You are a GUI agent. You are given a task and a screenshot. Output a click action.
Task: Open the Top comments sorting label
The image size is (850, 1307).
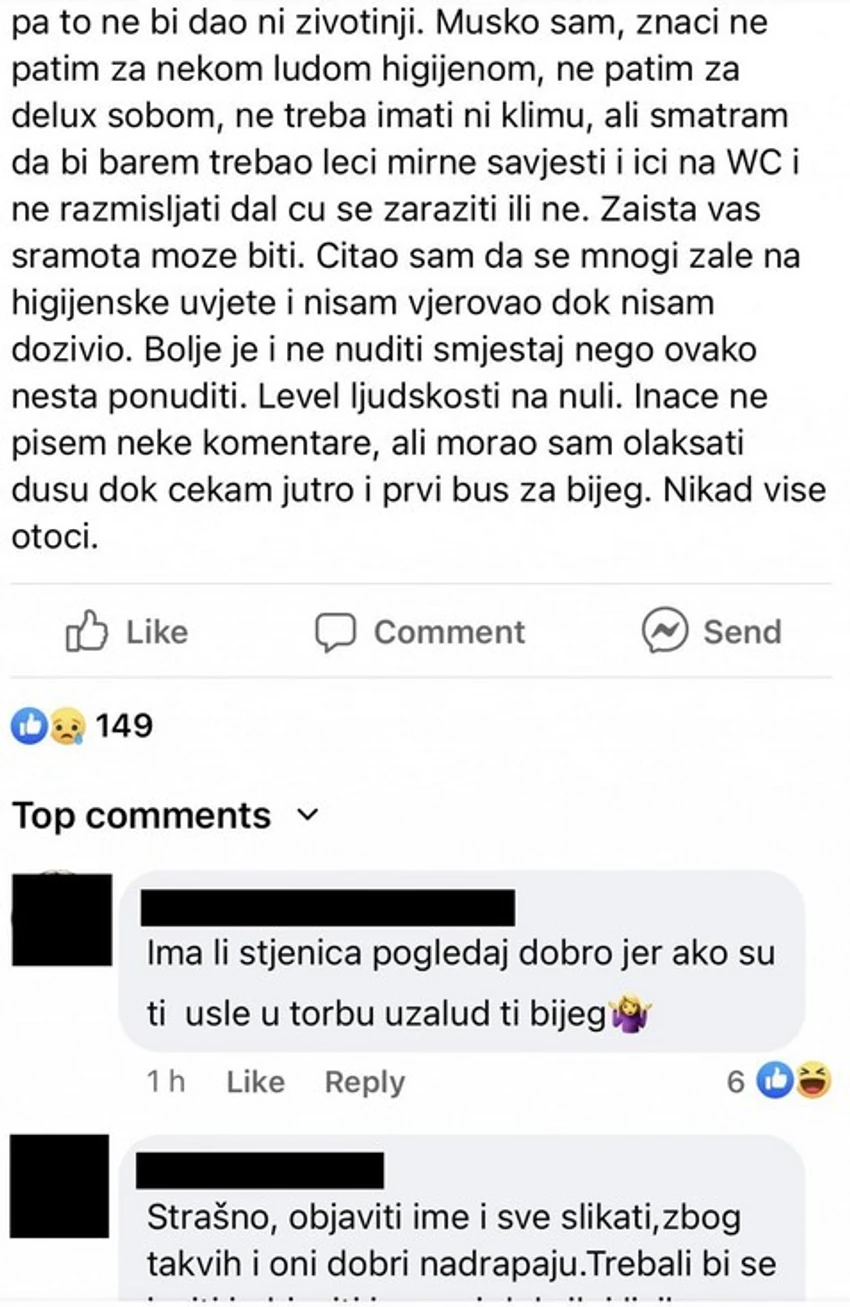click(142, 816)
